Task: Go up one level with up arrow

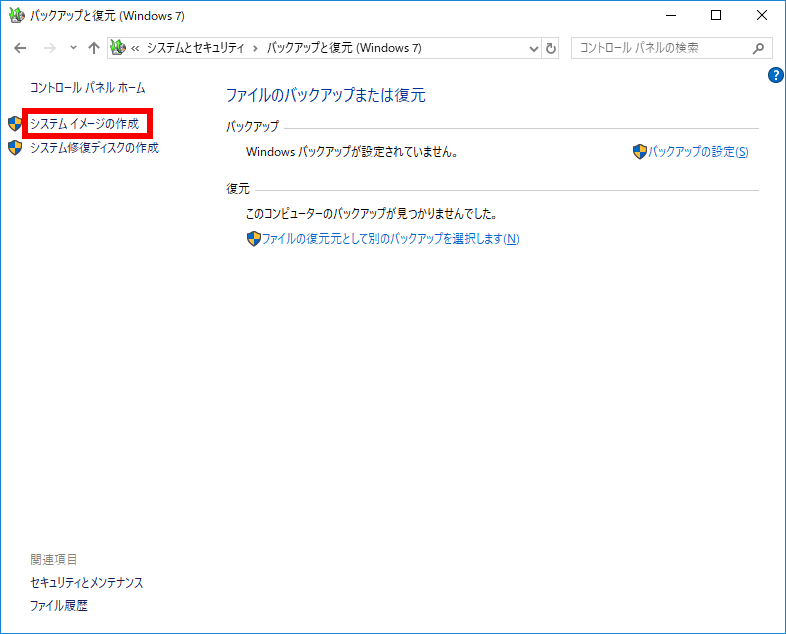Action: click(x=94, y=48)
